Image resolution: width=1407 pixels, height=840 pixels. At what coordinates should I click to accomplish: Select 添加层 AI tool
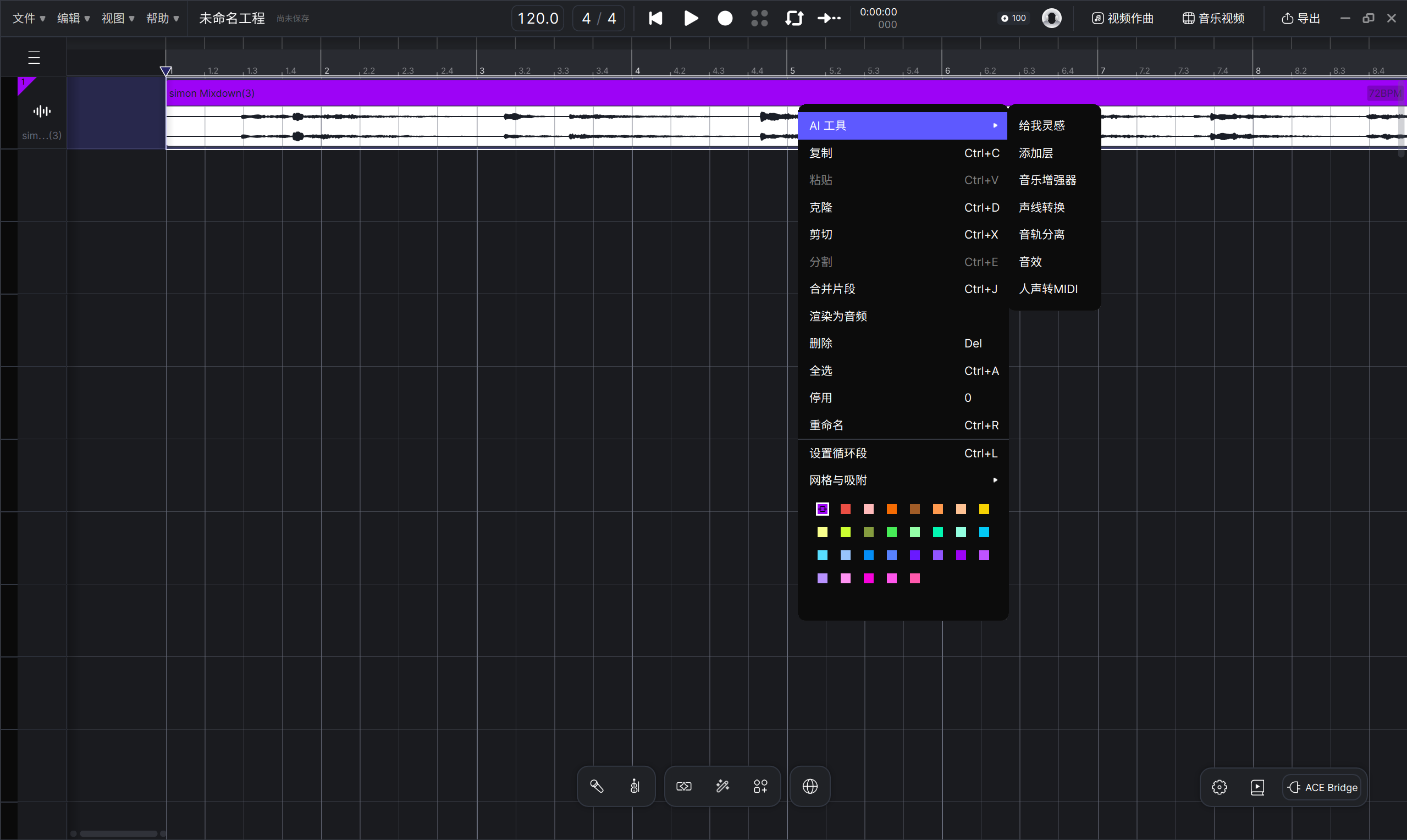coord(1055,153)
